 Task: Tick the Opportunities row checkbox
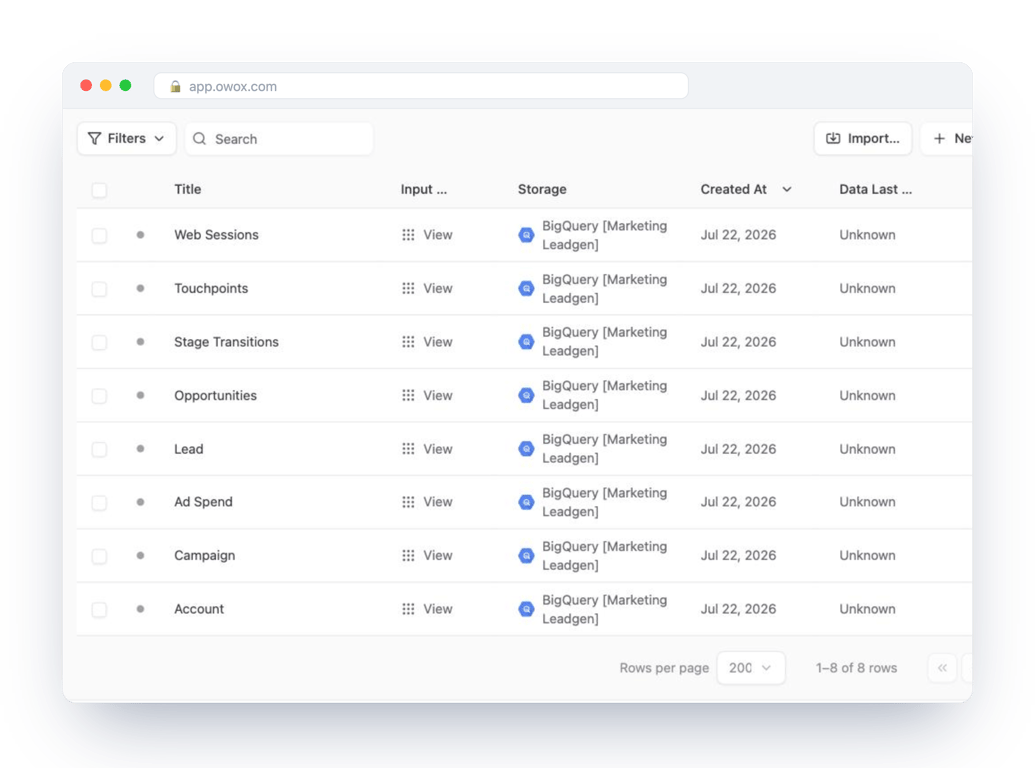tap(99, 396)
